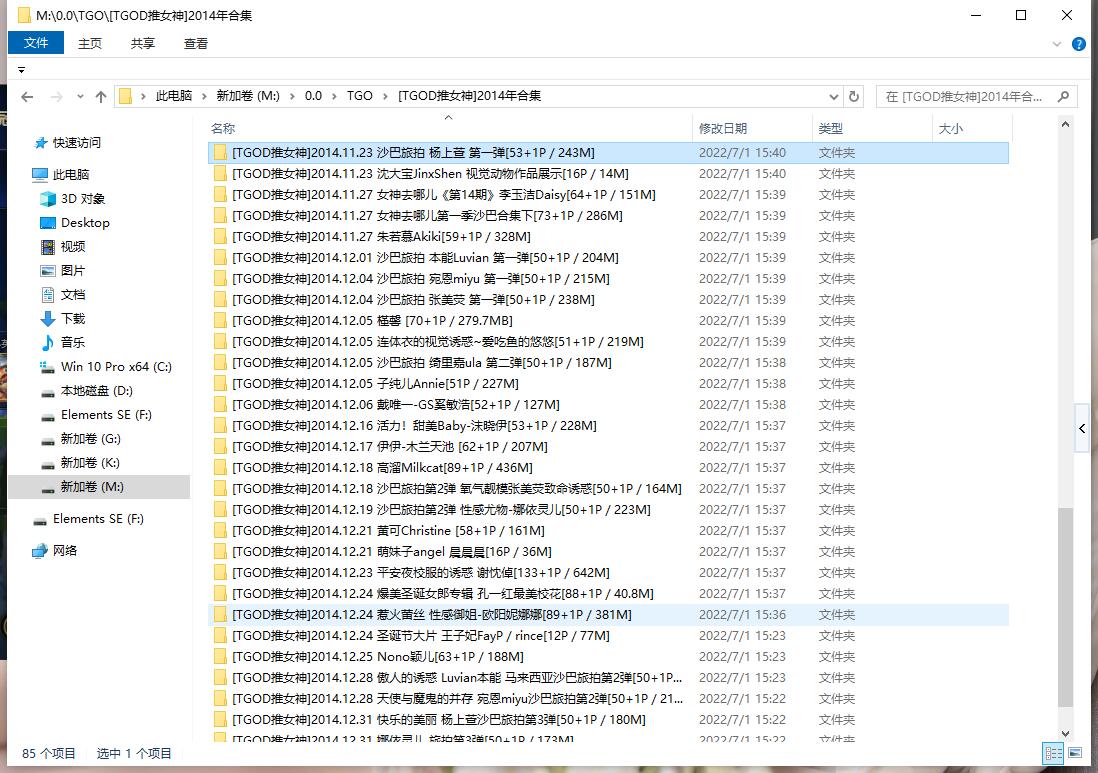Viewport: 1098px width, 773px height.
Task: Expand breadcrumb chevron after 此电脑
Action: coord(204,96)
